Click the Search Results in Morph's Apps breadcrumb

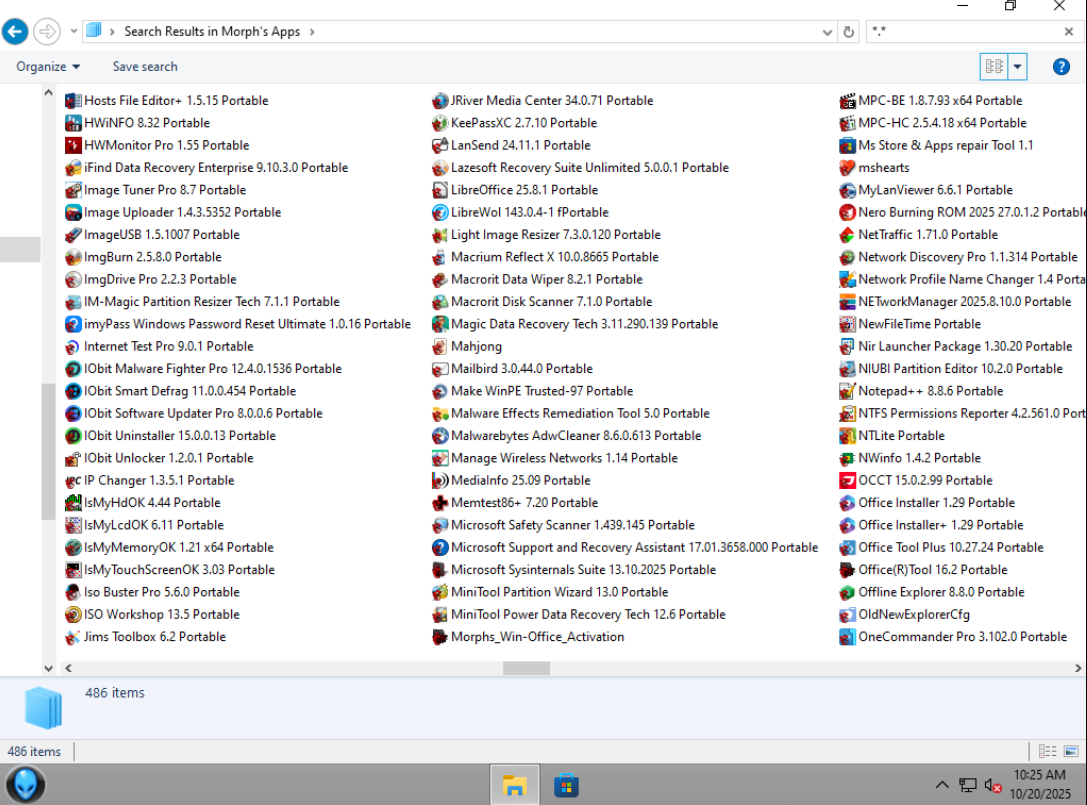click(212, 32)
